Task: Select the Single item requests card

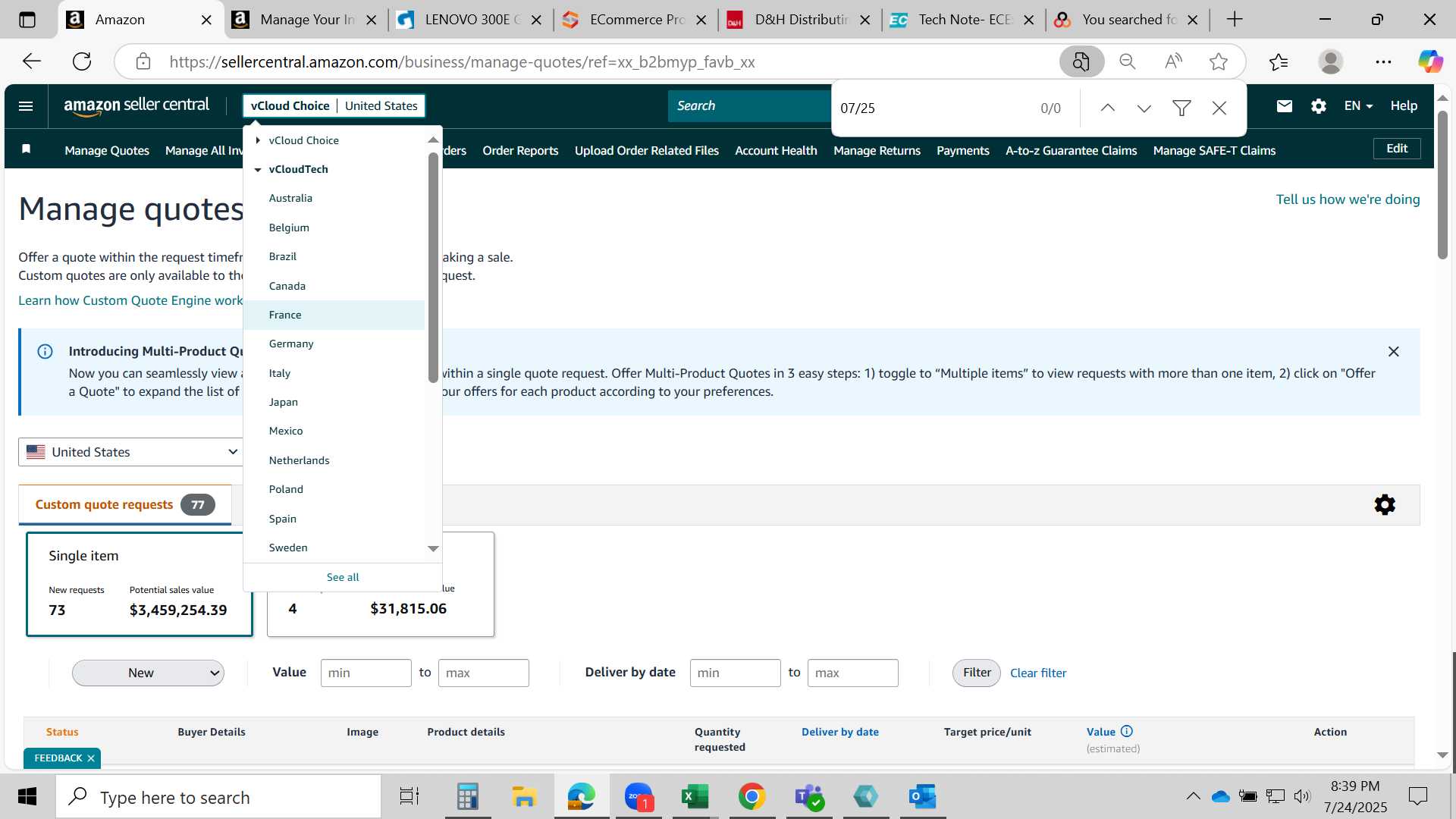Action: 140,584
